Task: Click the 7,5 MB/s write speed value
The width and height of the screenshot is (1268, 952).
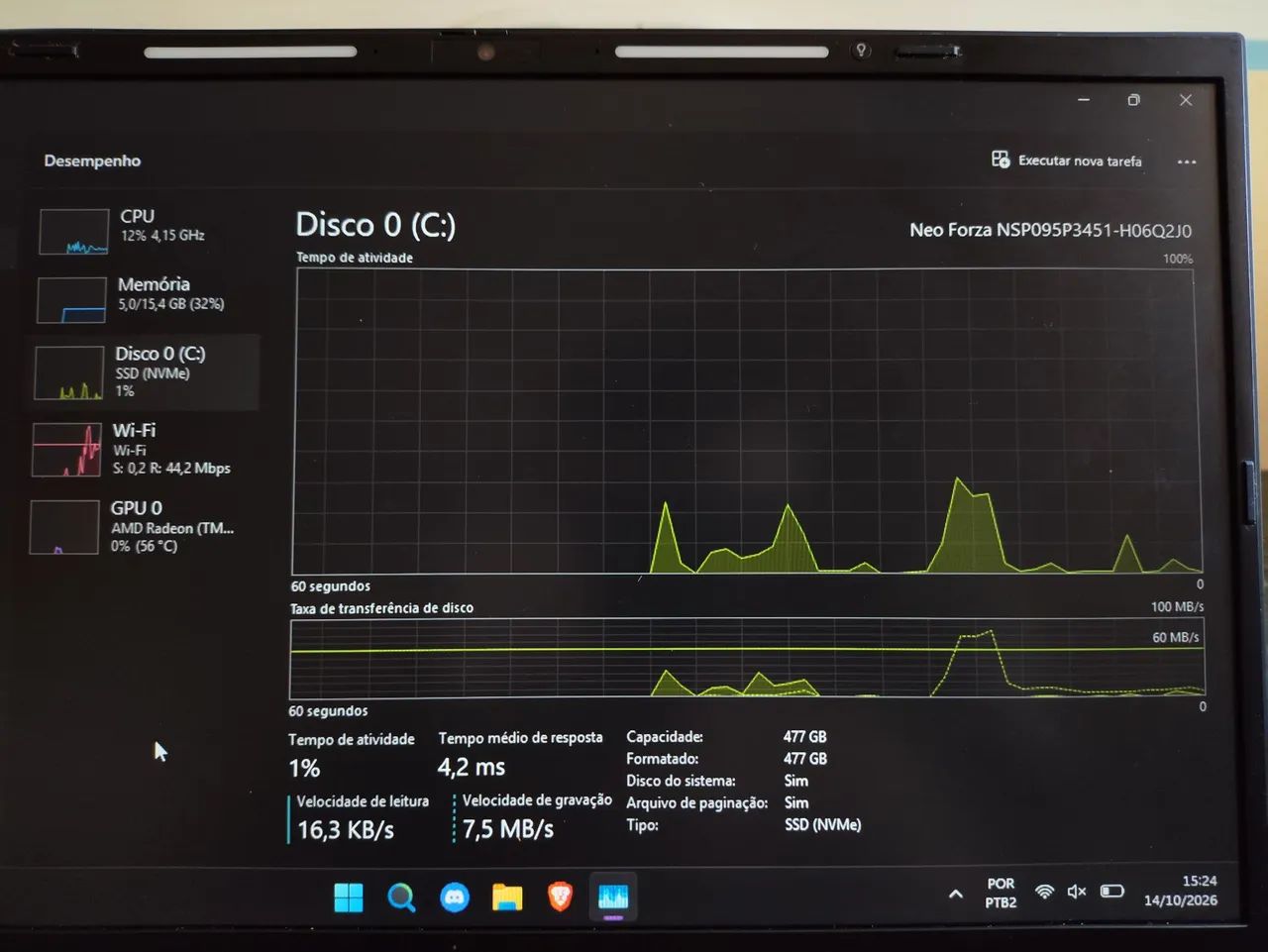Action: (x=507, y=829)
